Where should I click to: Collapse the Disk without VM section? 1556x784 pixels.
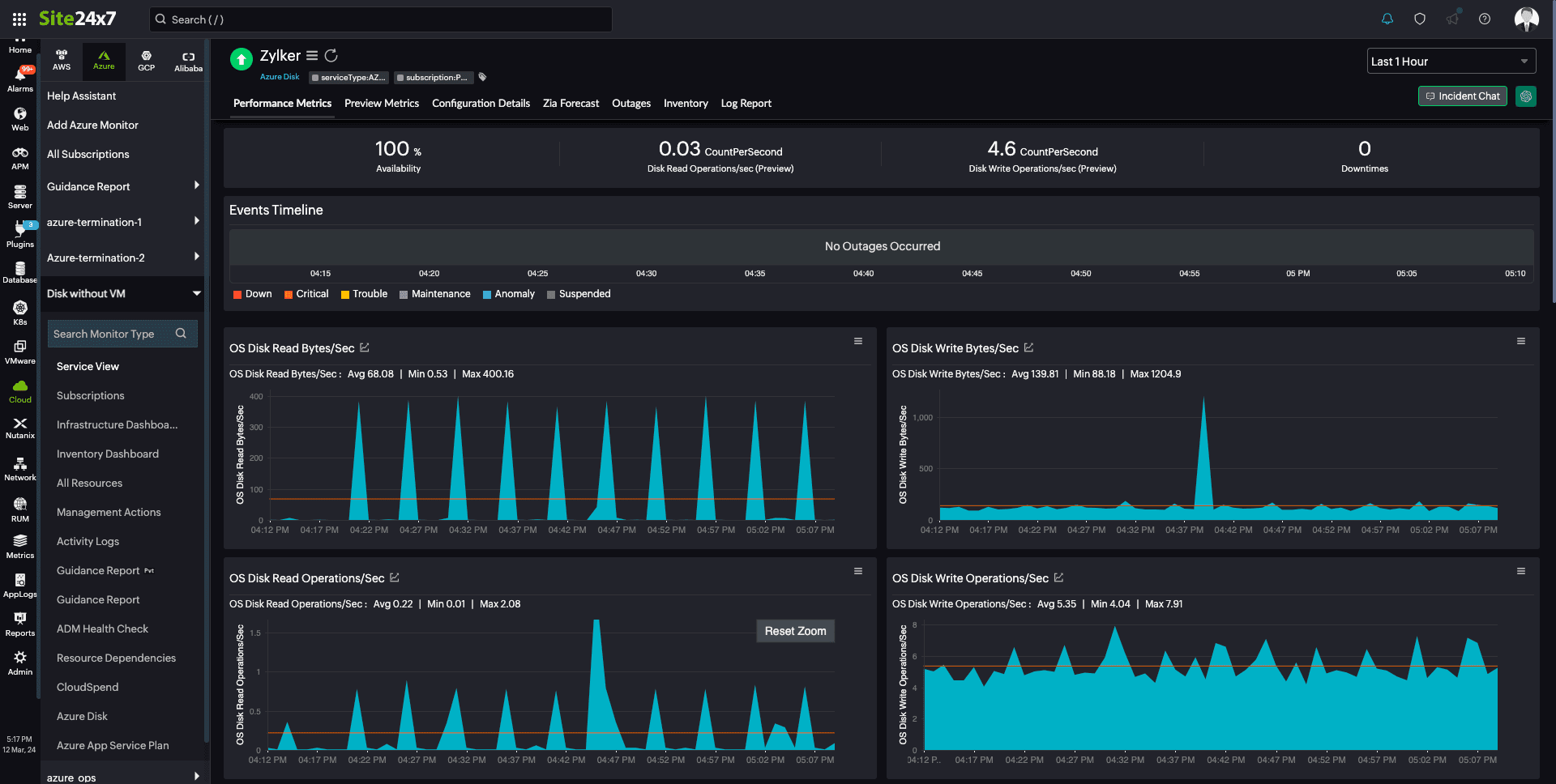122,293
